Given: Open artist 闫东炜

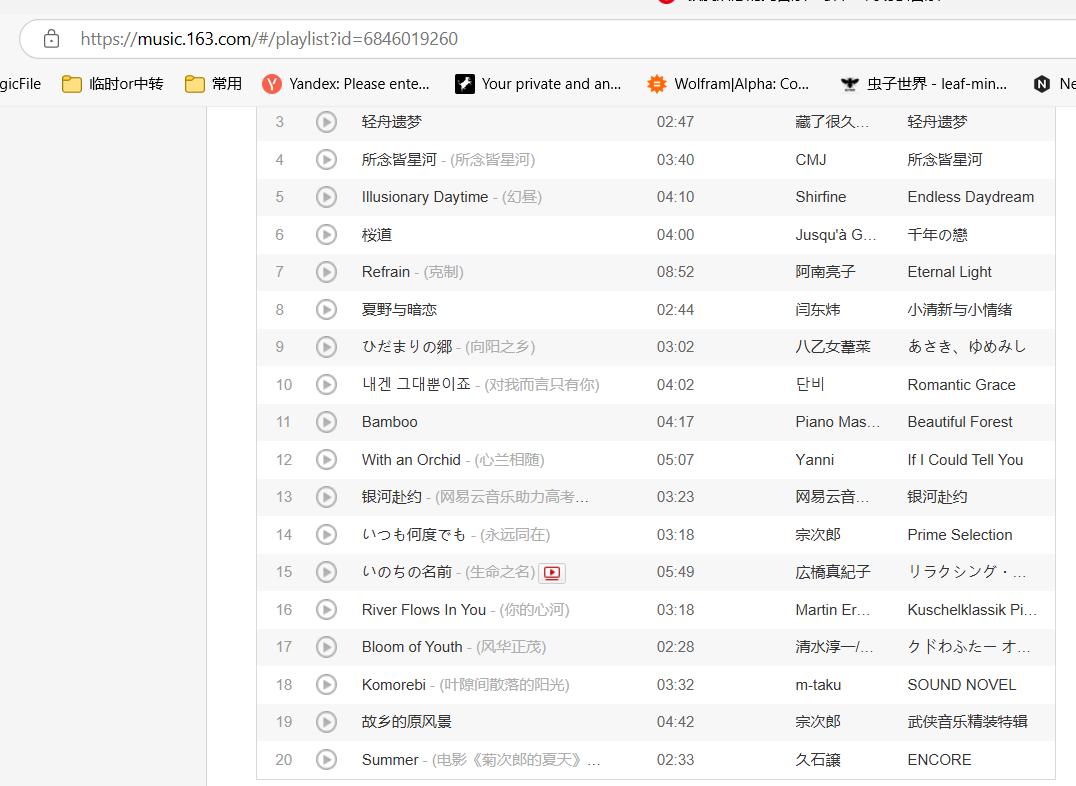Looking at the screenshot, I should 818,310.
